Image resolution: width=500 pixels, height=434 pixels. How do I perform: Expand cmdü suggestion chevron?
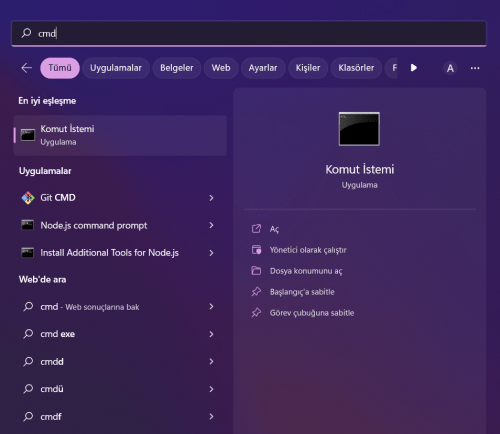coord(211,389)
